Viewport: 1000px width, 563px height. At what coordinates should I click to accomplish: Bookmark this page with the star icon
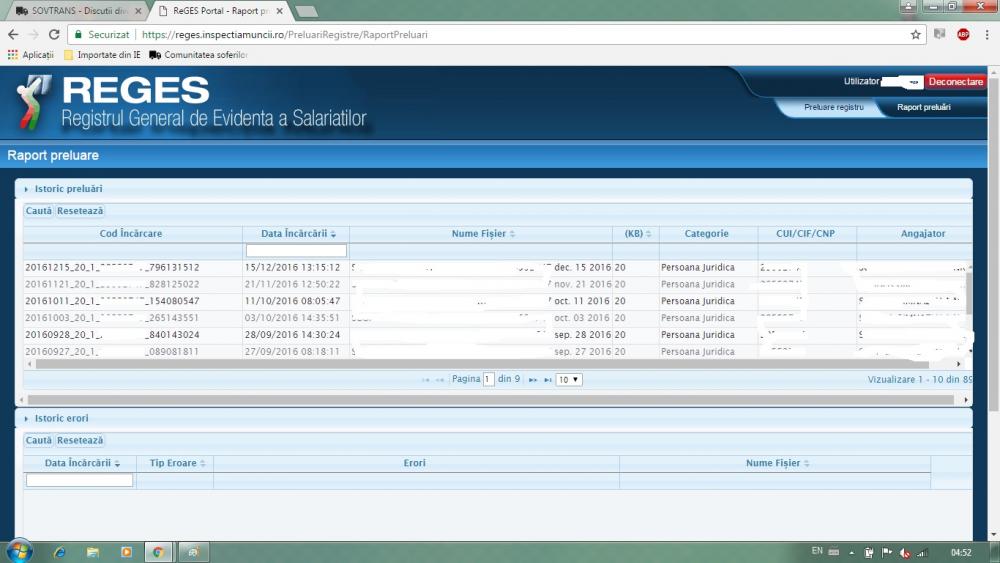click(x=915, y=34)
